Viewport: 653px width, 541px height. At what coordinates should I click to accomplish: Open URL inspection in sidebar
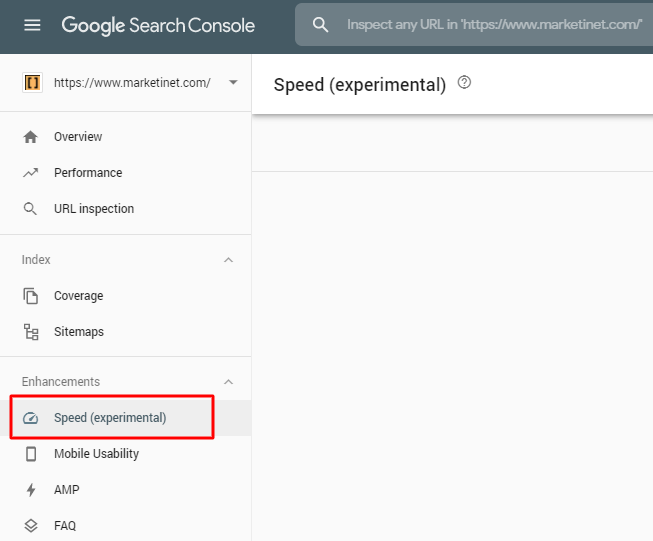pyautogui.click(x=94, y=209)
